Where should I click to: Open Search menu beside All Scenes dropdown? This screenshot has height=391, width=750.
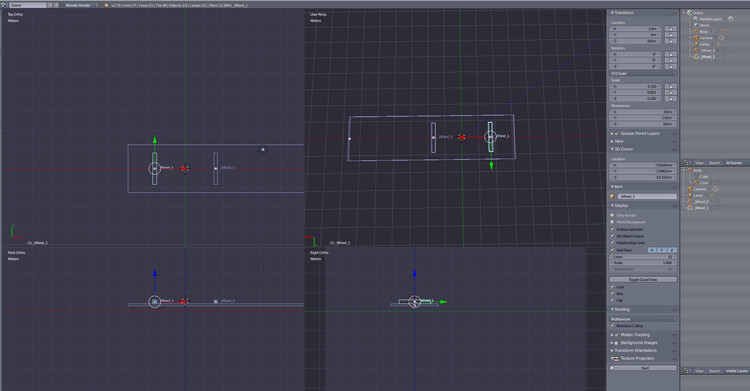[714, 163]
